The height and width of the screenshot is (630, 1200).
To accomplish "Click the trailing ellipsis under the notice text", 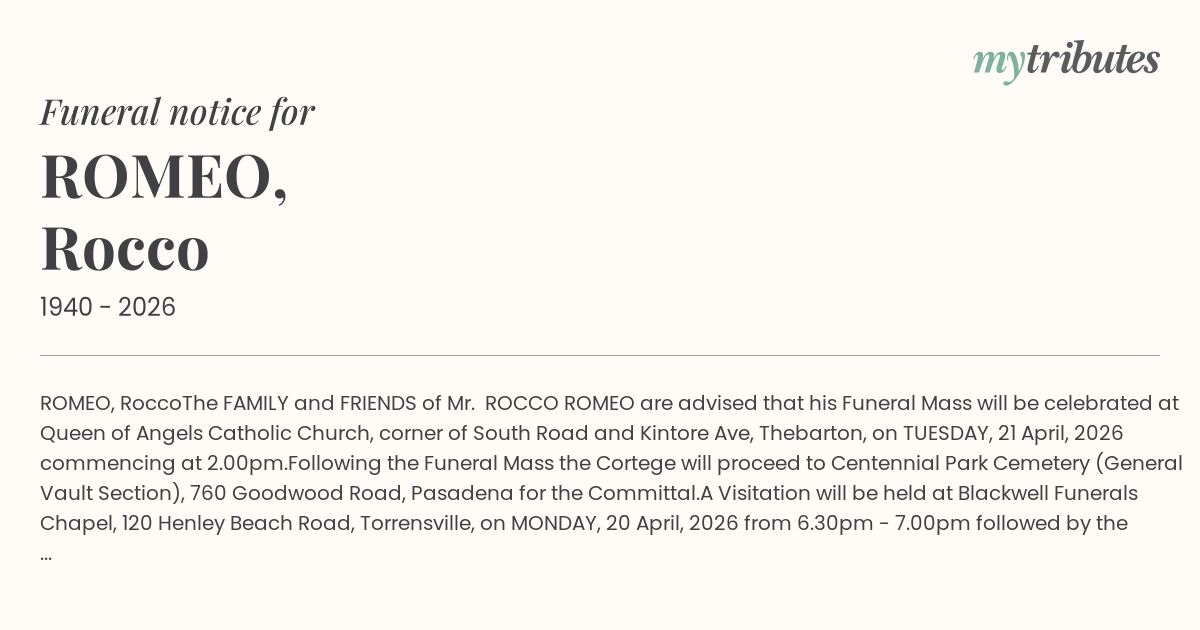I will pyautogui.click(x=46, y=553).
